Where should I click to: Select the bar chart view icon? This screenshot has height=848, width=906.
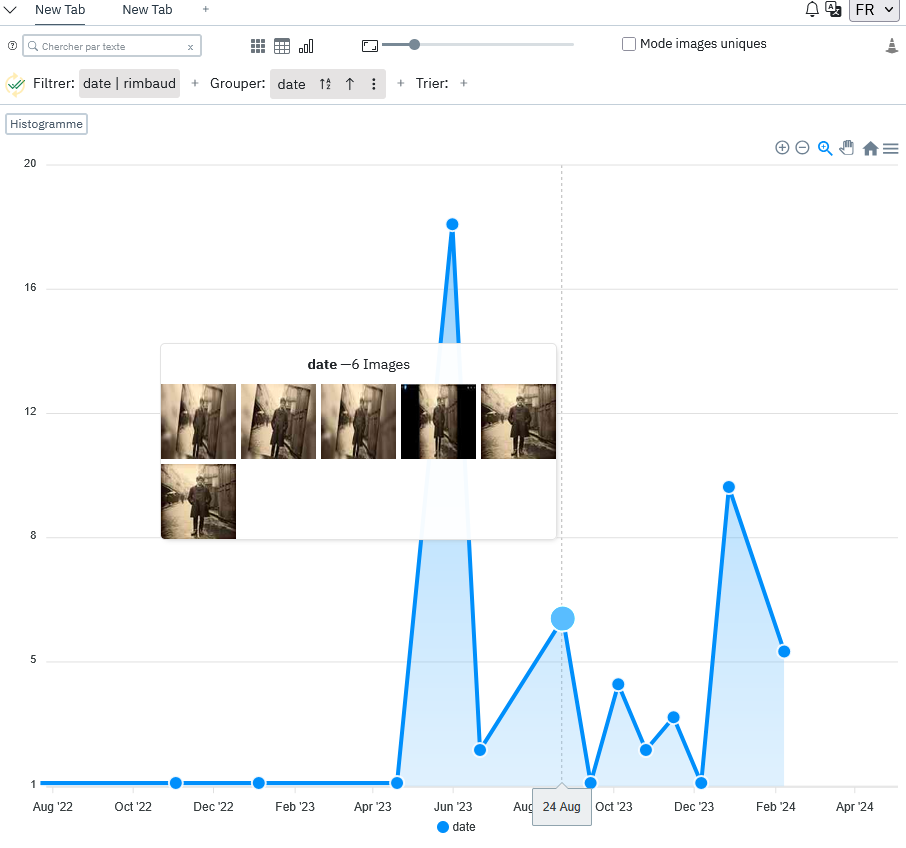pyautogui.click(x=306, y=46)
